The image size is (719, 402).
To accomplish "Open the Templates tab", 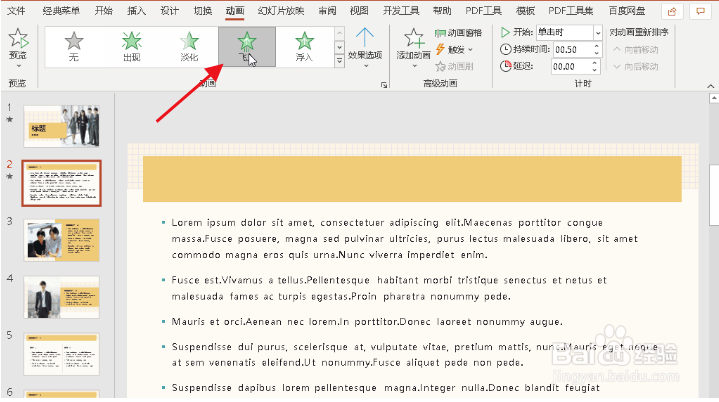I will [525, 11].
